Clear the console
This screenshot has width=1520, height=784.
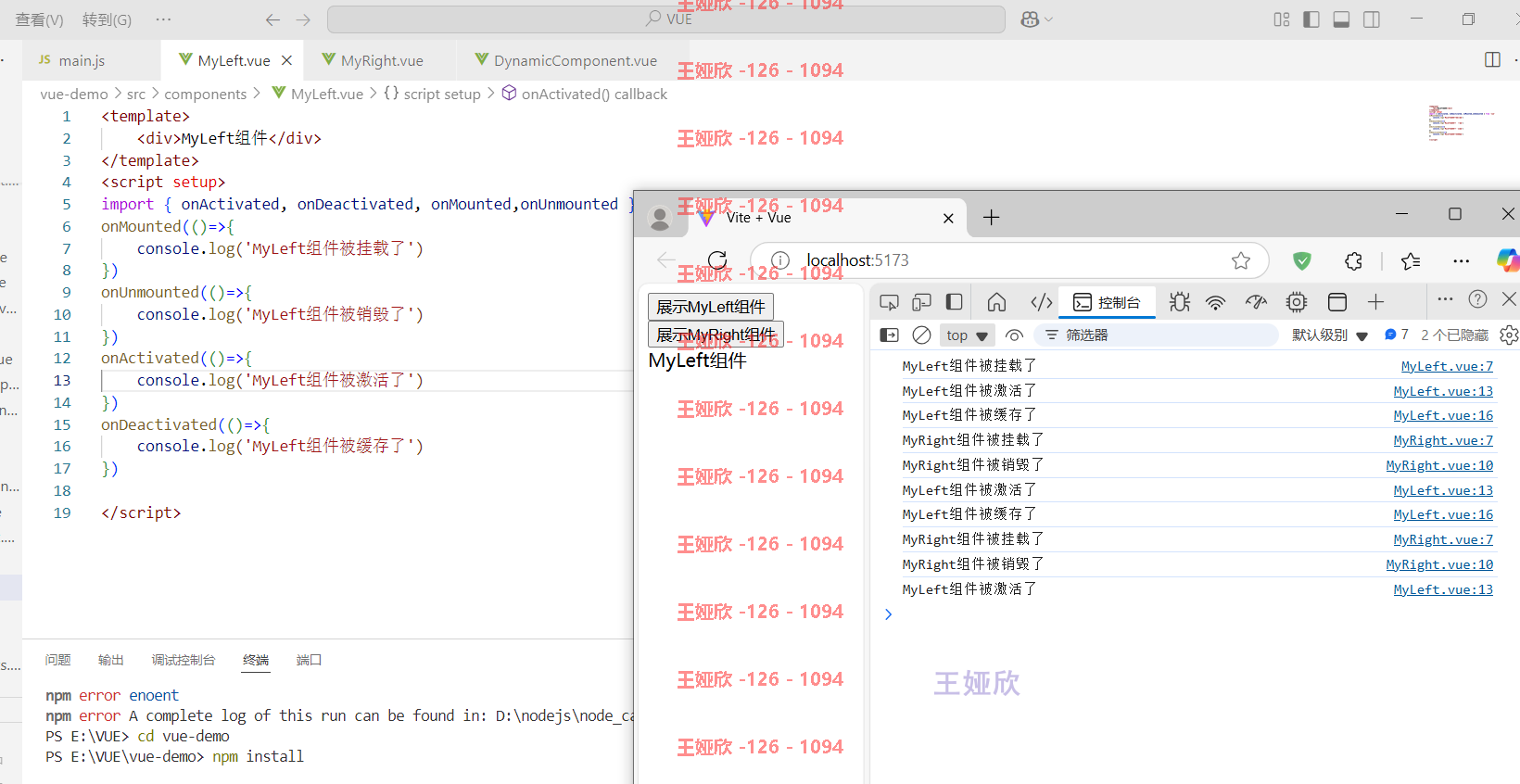point(921,335)
